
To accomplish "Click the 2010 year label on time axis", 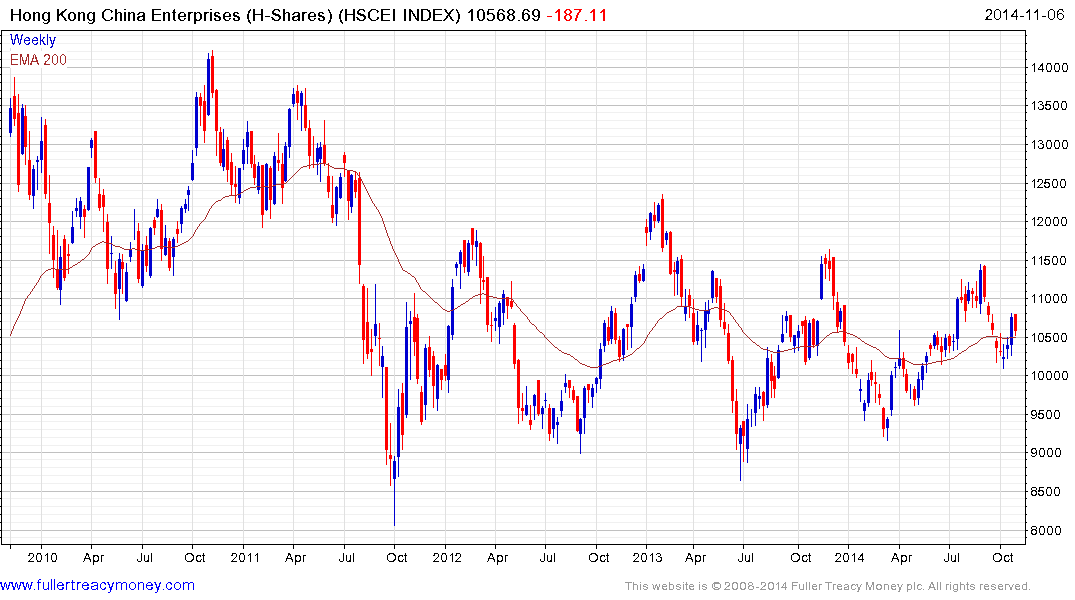I will point(42,557).
